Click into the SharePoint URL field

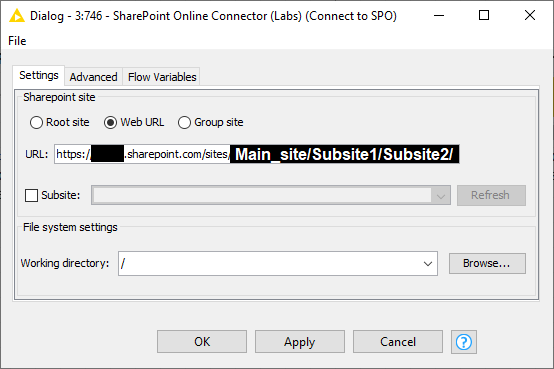[257, 154]
